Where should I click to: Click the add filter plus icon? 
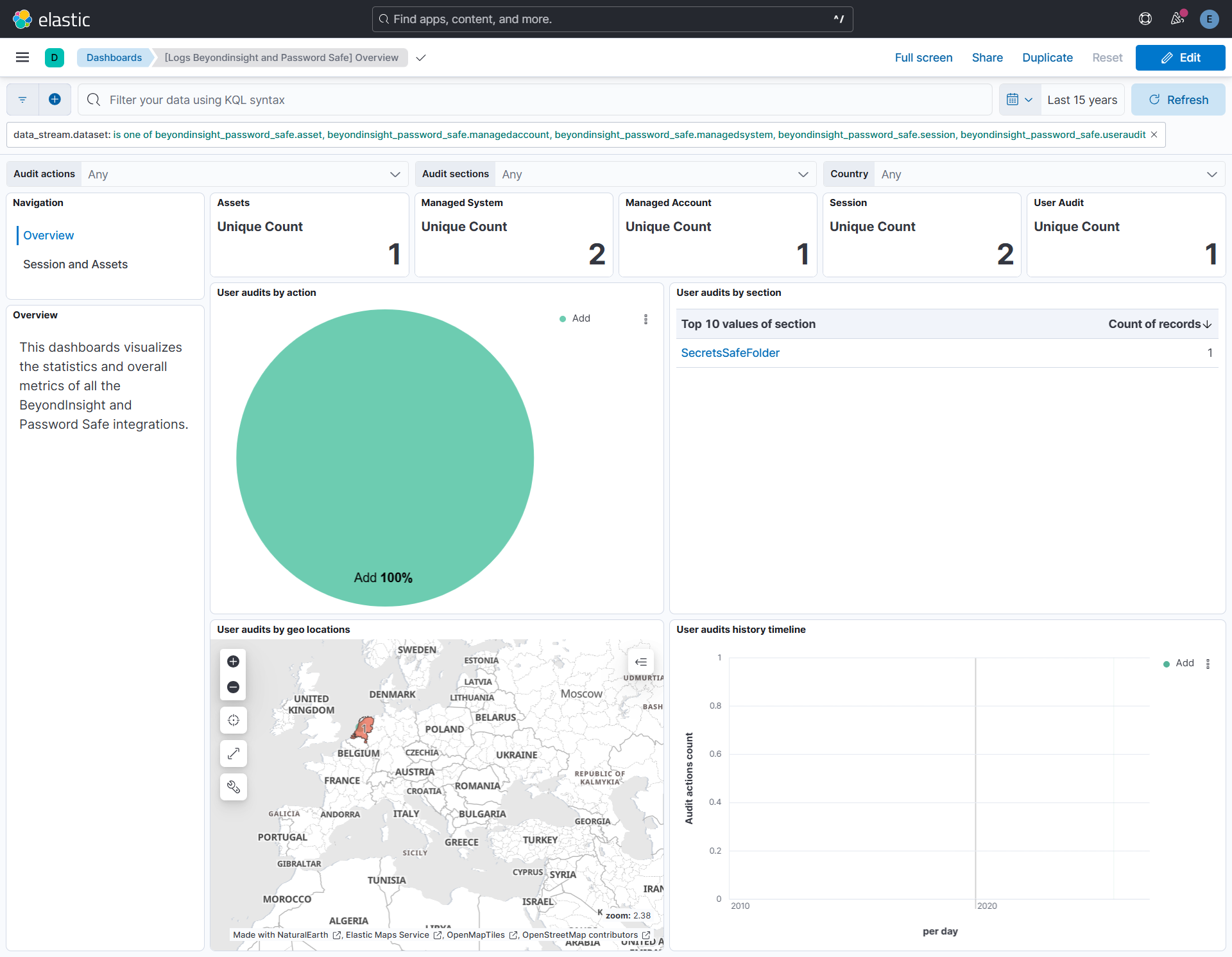[x=55, y=99]
